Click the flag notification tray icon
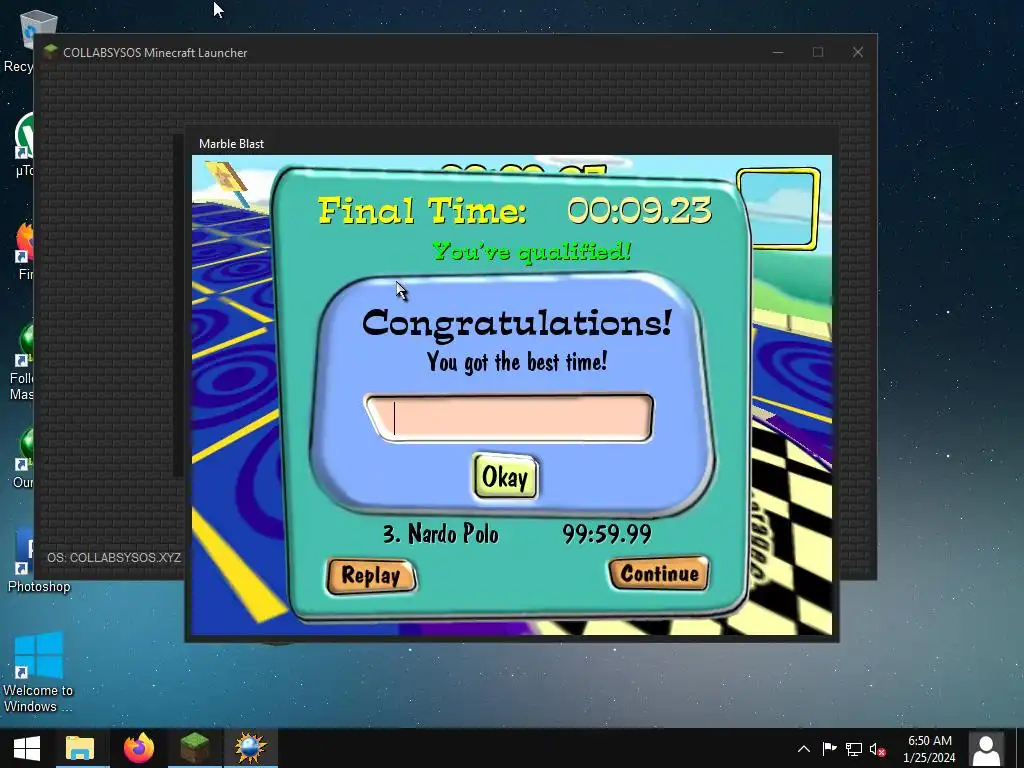 [829, 749]
